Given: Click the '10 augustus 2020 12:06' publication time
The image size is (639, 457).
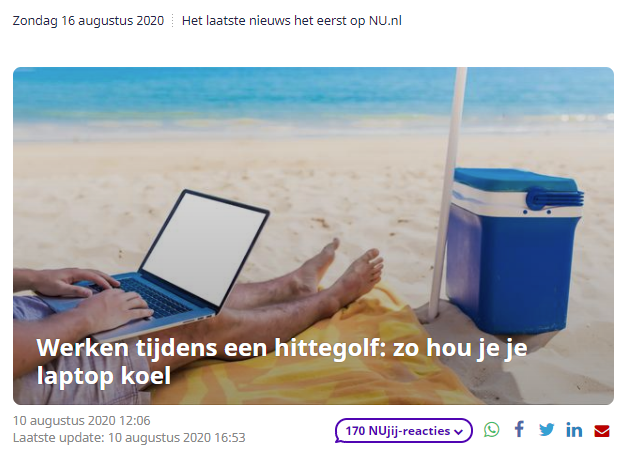Looking at the screenshot, I should (x=82, y=420).
